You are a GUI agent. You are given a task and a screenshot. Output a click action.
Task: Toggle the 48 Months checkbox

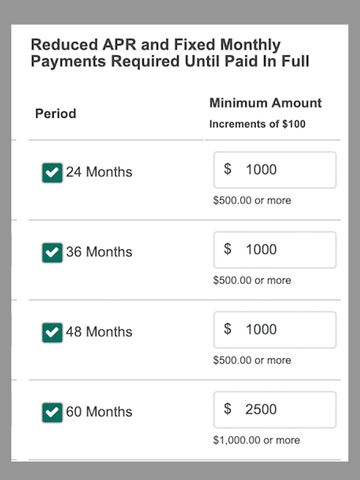tap(52, 333)
